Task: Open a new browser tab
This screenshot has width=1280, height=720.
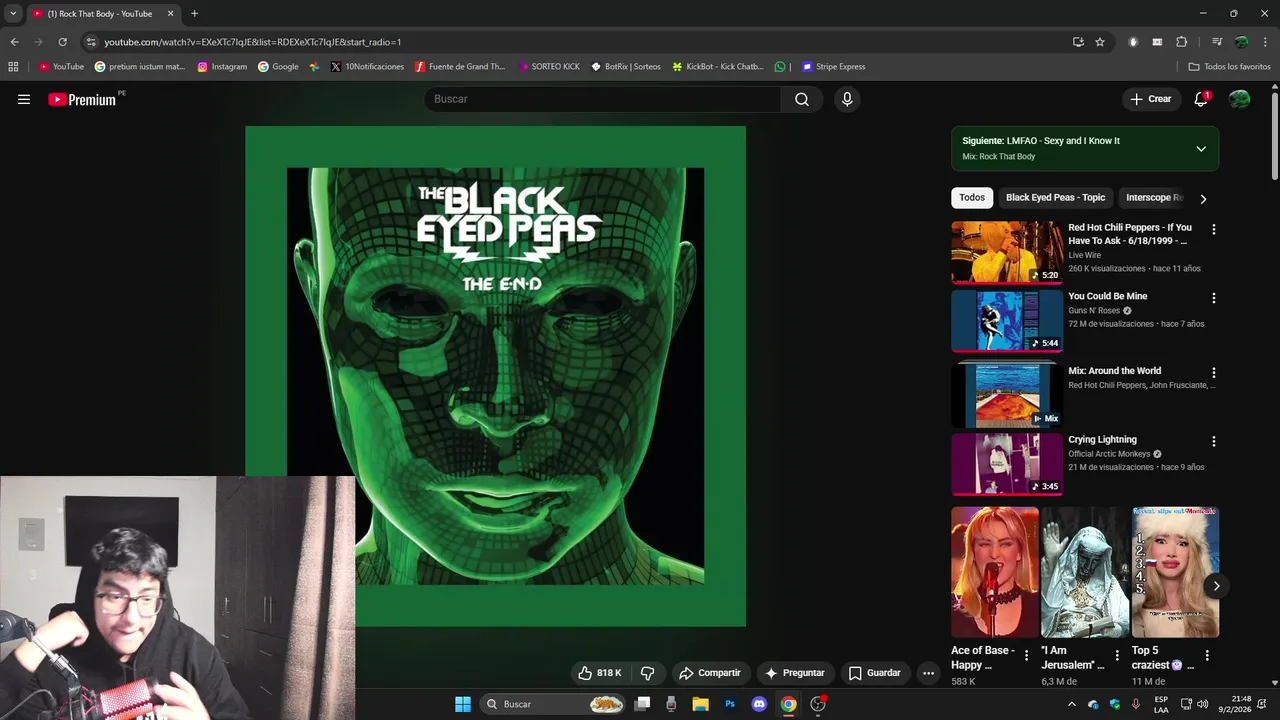Action: (194, 14)
